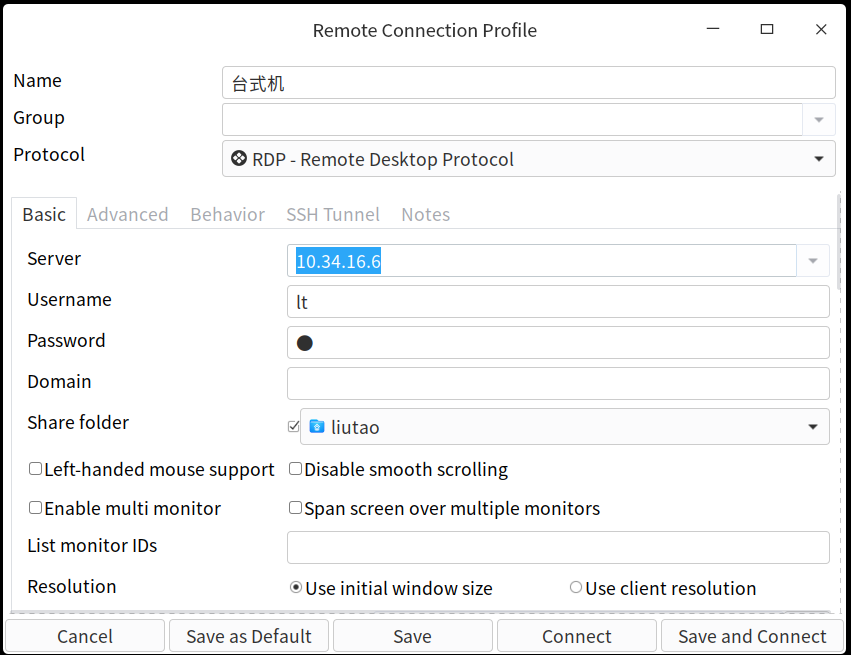Click the RDP protocol icon

[x=239, y=159]
